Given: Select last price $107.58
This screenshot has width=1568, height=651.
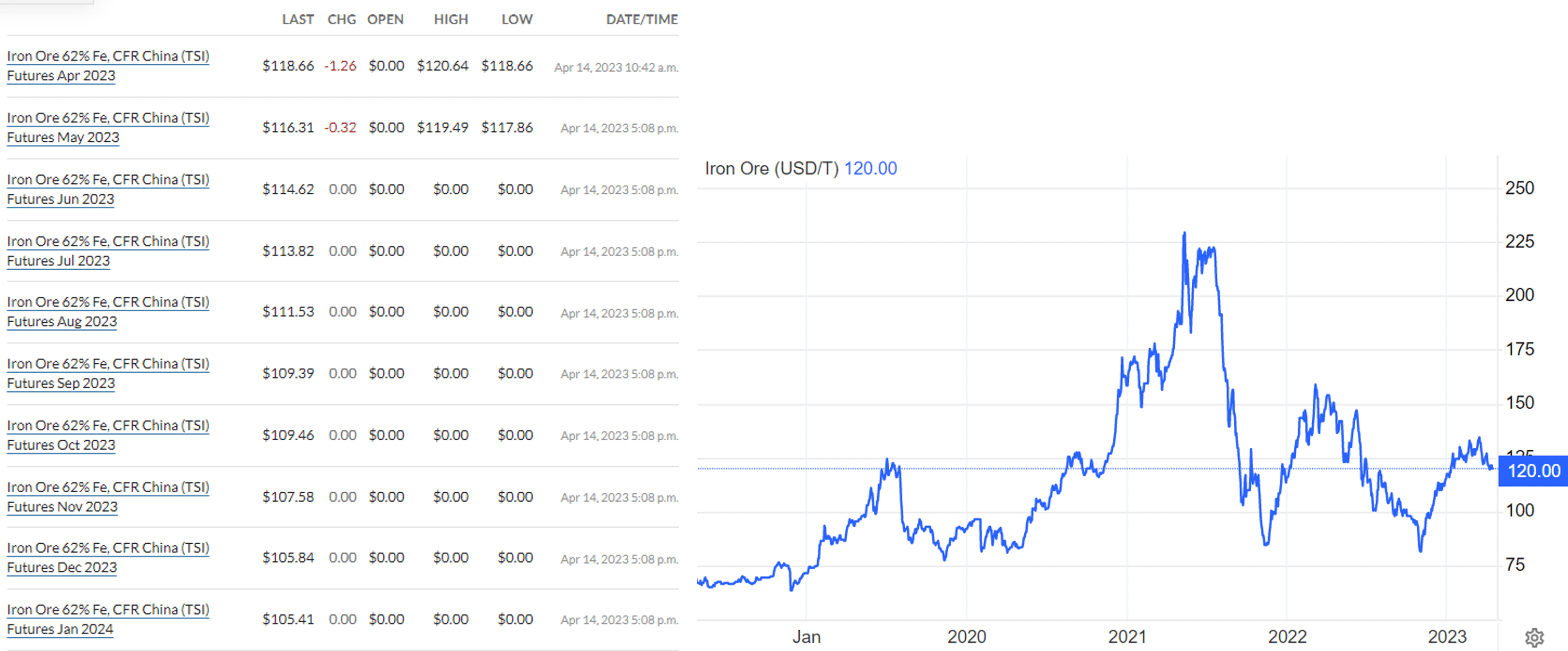Looking at the screenshot, I should click(288, 497).
